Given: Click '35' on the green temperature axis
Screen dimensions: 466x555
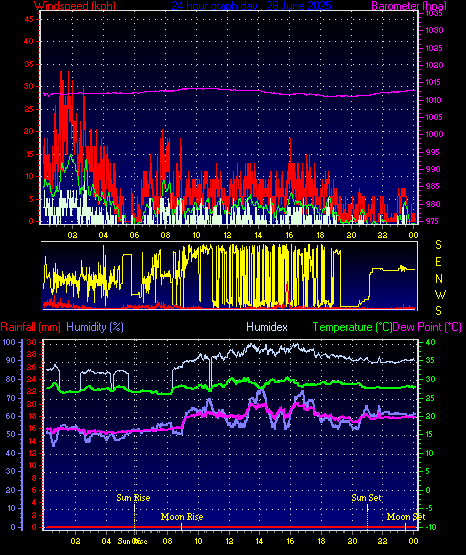Looking at the screenshot, I should (431, 360).
